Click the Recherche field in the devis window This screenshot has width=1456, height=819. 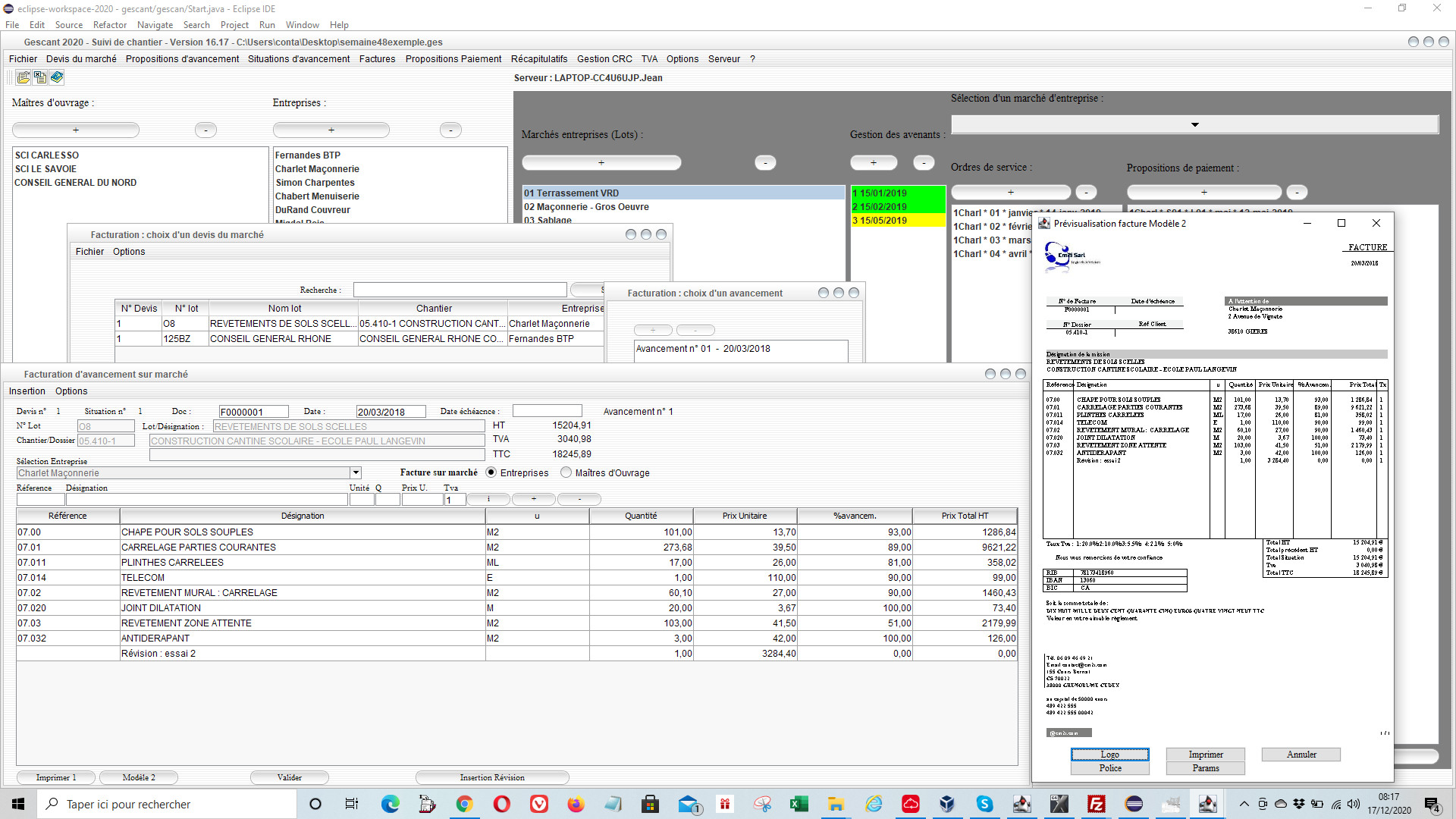coord(460,290)
